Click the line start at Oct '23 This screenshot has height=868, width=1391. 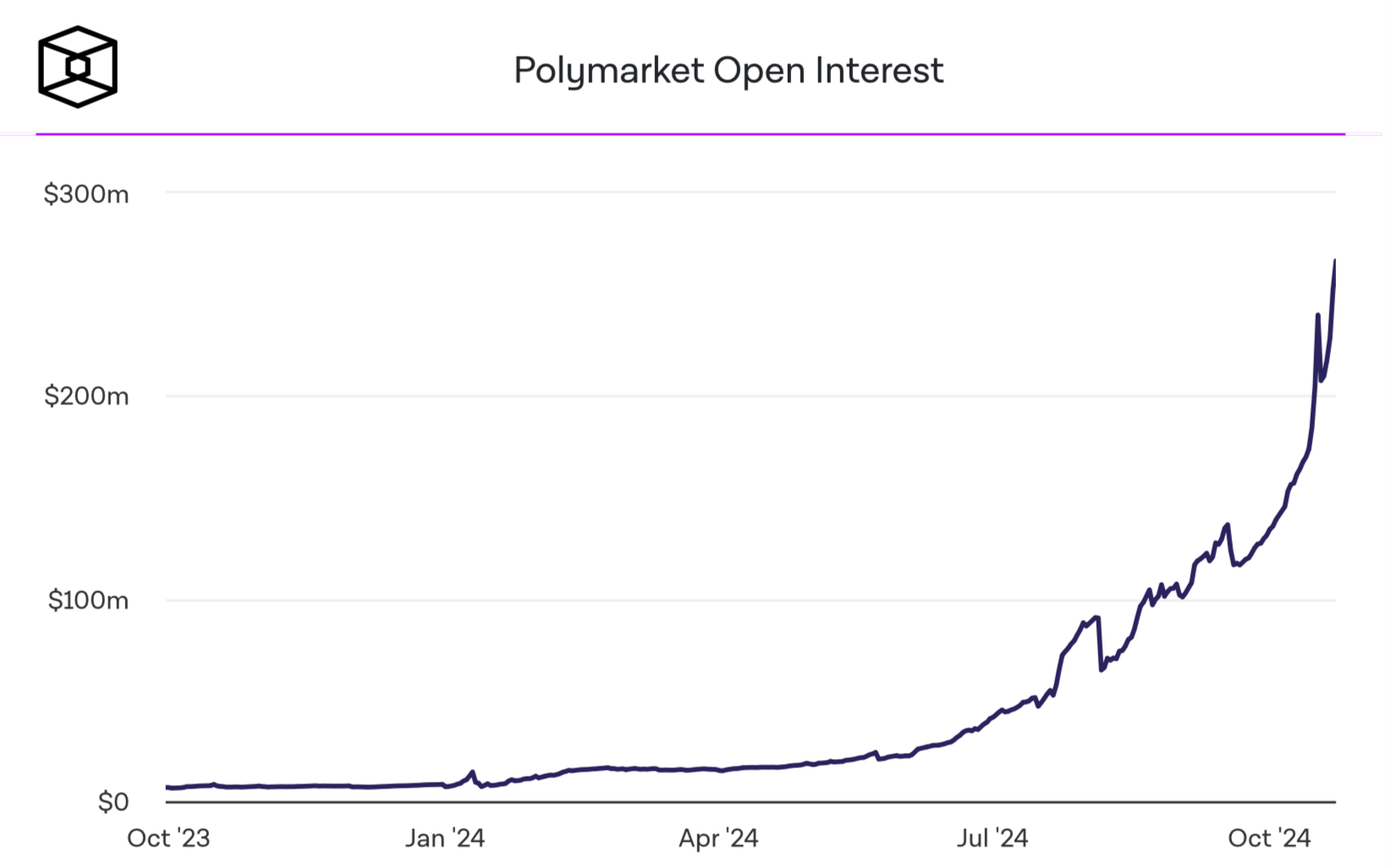tap(168, 788)
